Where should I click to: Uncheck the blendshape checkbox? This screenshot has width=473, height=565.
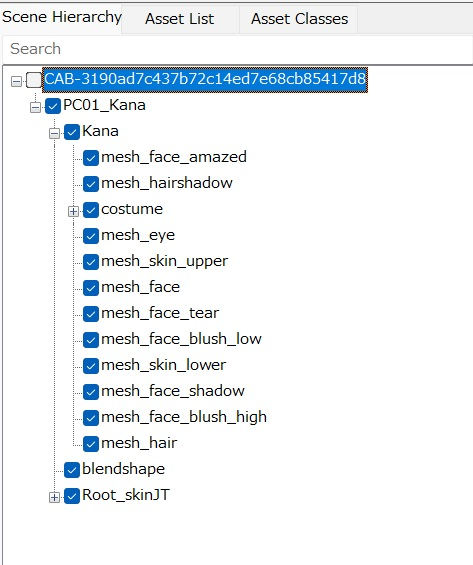click(72, 470)
